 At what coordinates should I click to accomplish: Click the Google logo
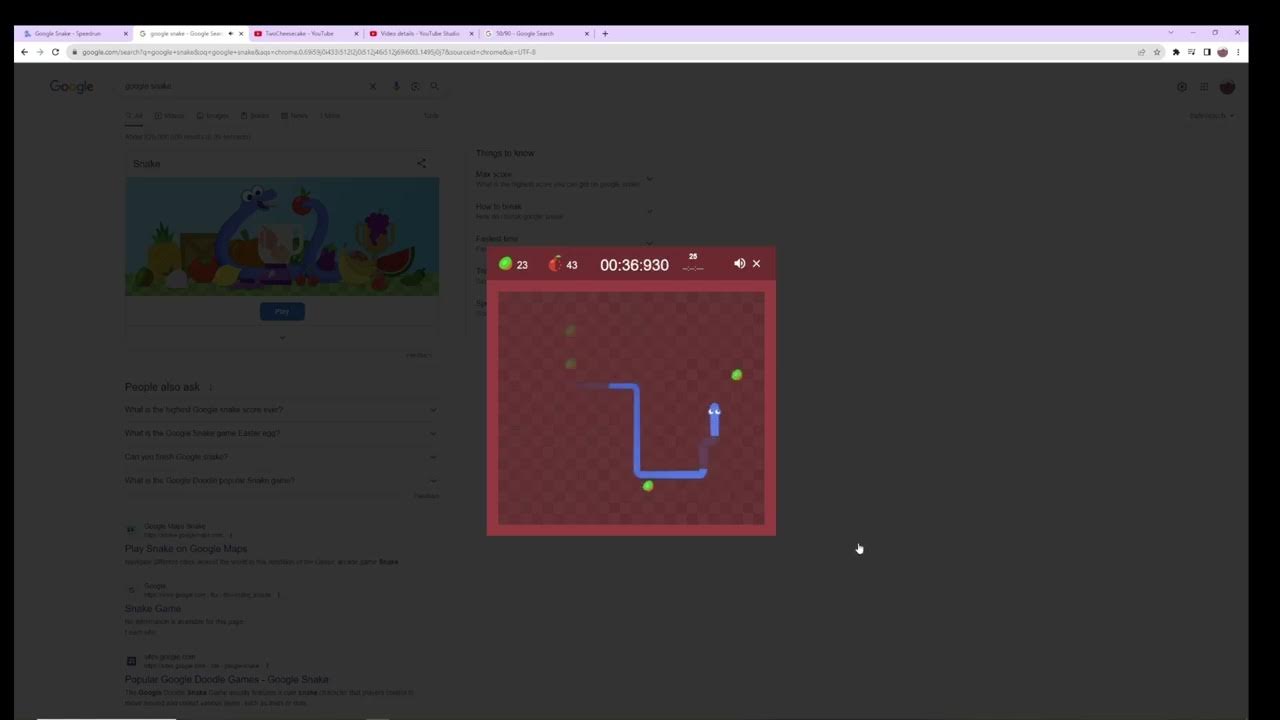72,87
